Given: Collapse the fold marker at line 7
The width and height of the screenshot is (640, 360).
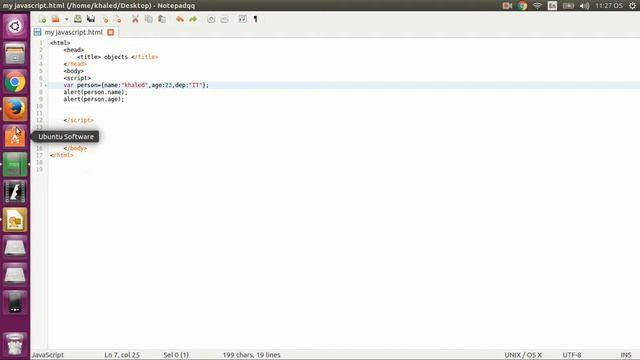Looking at the screenshot, I should (46, 85).
